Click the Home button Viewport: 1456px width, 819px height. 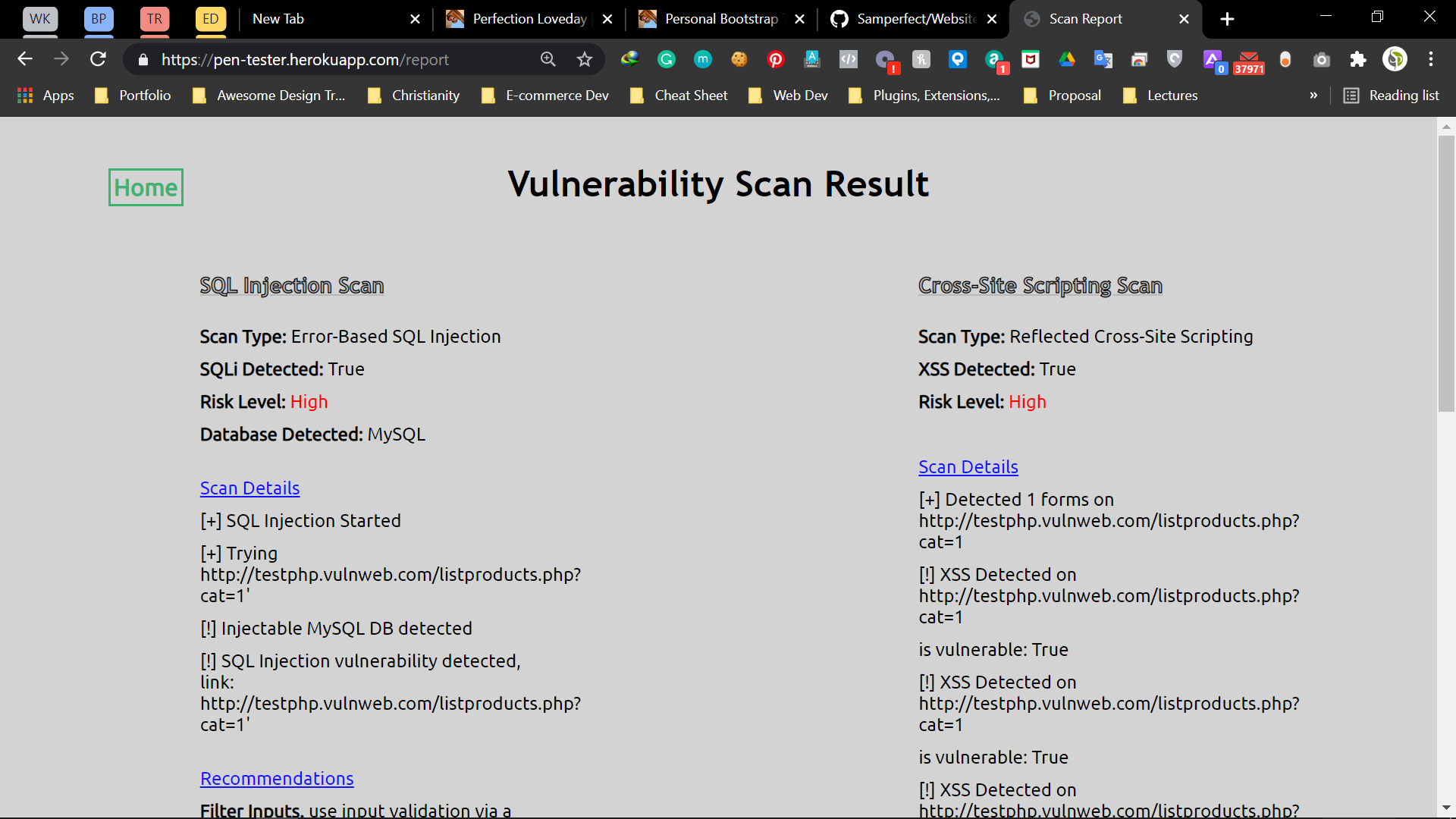click(146, 187)
